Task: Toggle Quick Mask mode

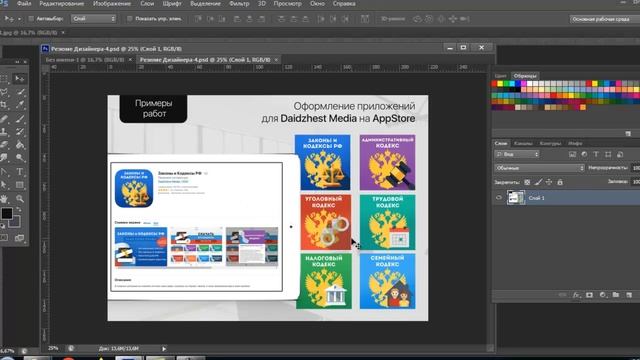Action: (x=4, y=238)
